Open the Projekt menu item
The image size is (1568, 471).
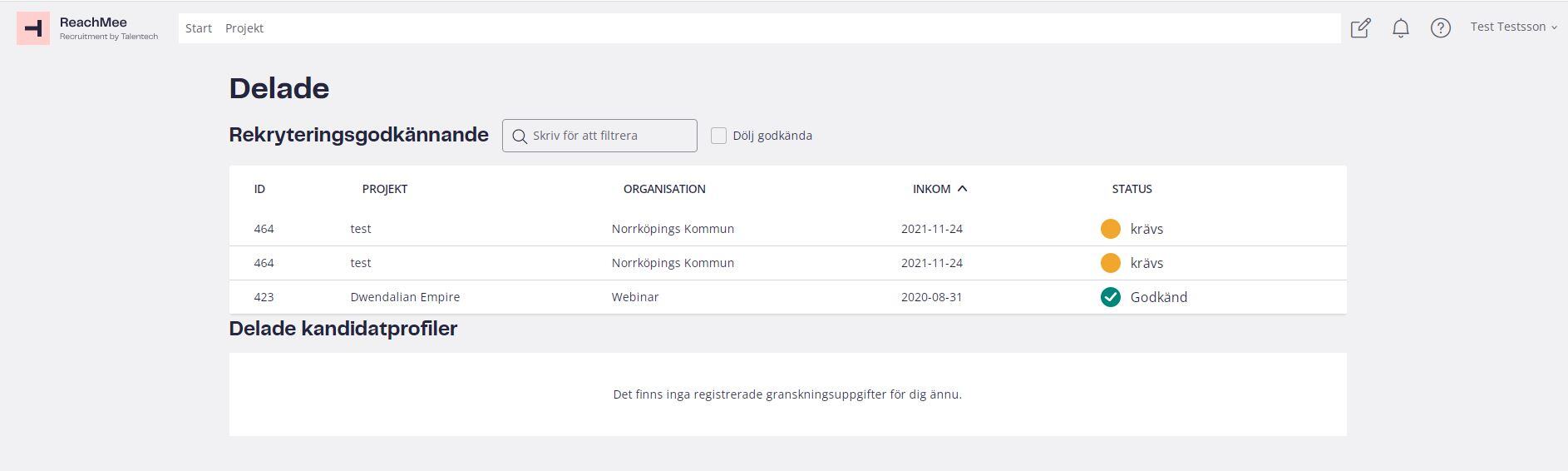(x=244, y=28)
